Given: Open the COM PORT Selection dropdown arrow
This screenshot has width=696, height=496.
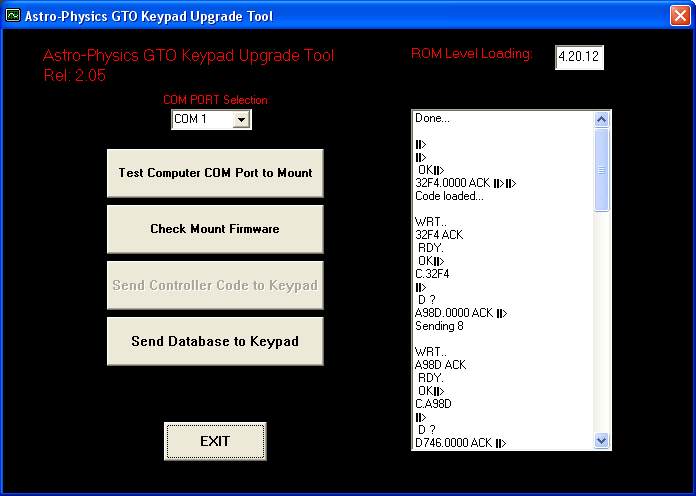Looking at the screenshot, I should pyautogui.click(x=241, y=119).
